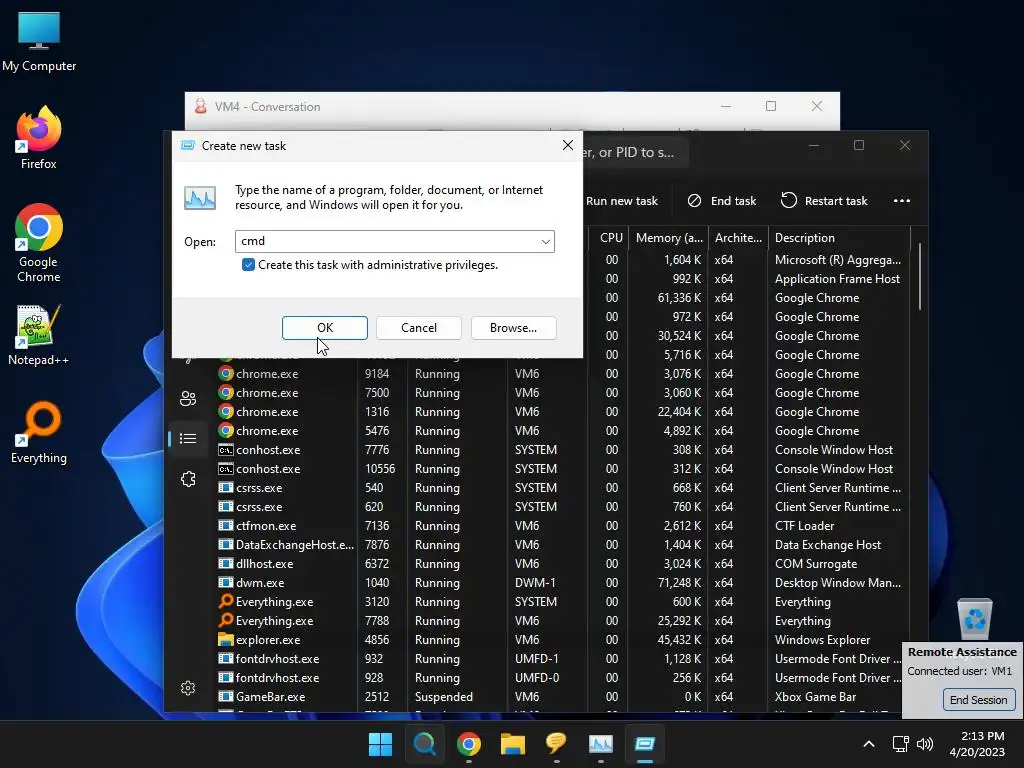Switch to the conversation app on taskbar

[556, 744]
